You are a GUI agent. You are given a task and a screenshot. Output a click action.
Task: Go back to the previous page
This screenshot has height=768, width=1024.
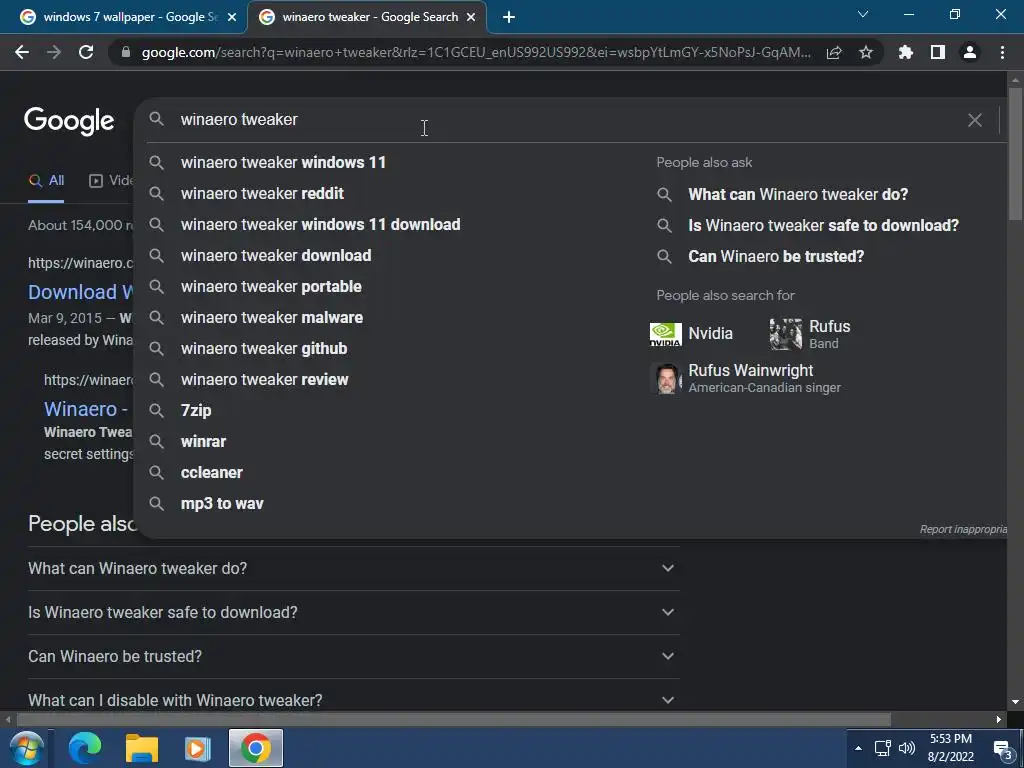22,52
